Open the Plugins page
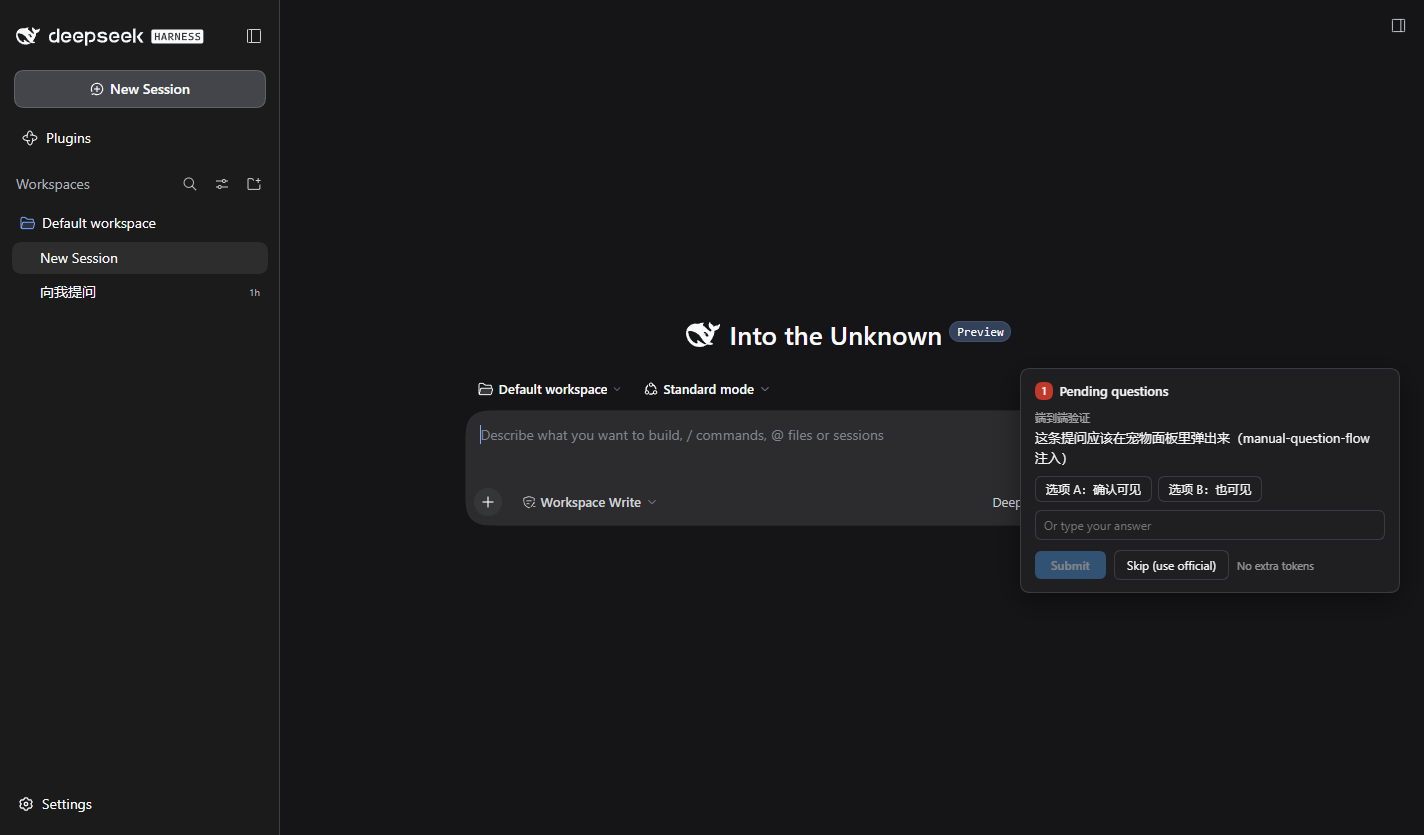Image resolution: width=1424 pixels, height=835 pixels. click(57, 138)
